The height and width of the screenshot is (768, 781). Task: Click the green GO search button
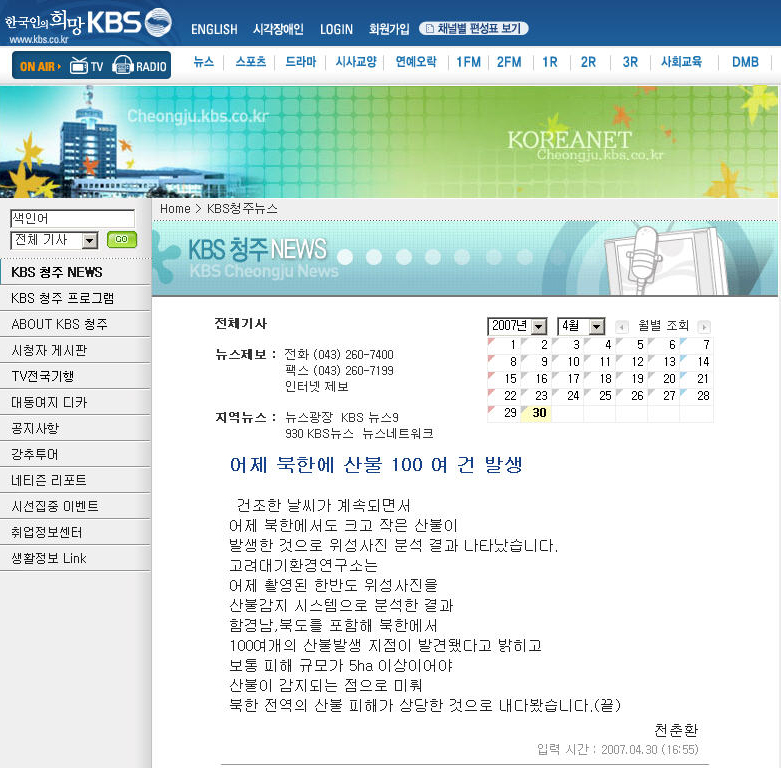pos(122,240)
